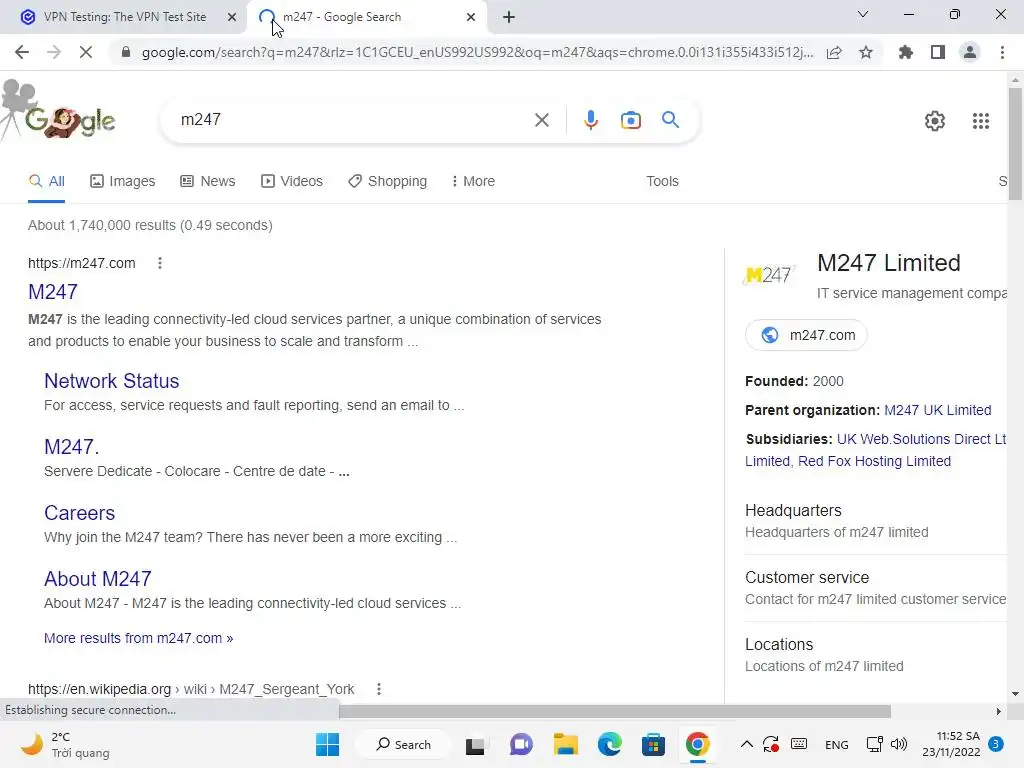The image size is (1024, 768).
Task: Open a new browser tab
Action: click(509, 17)
